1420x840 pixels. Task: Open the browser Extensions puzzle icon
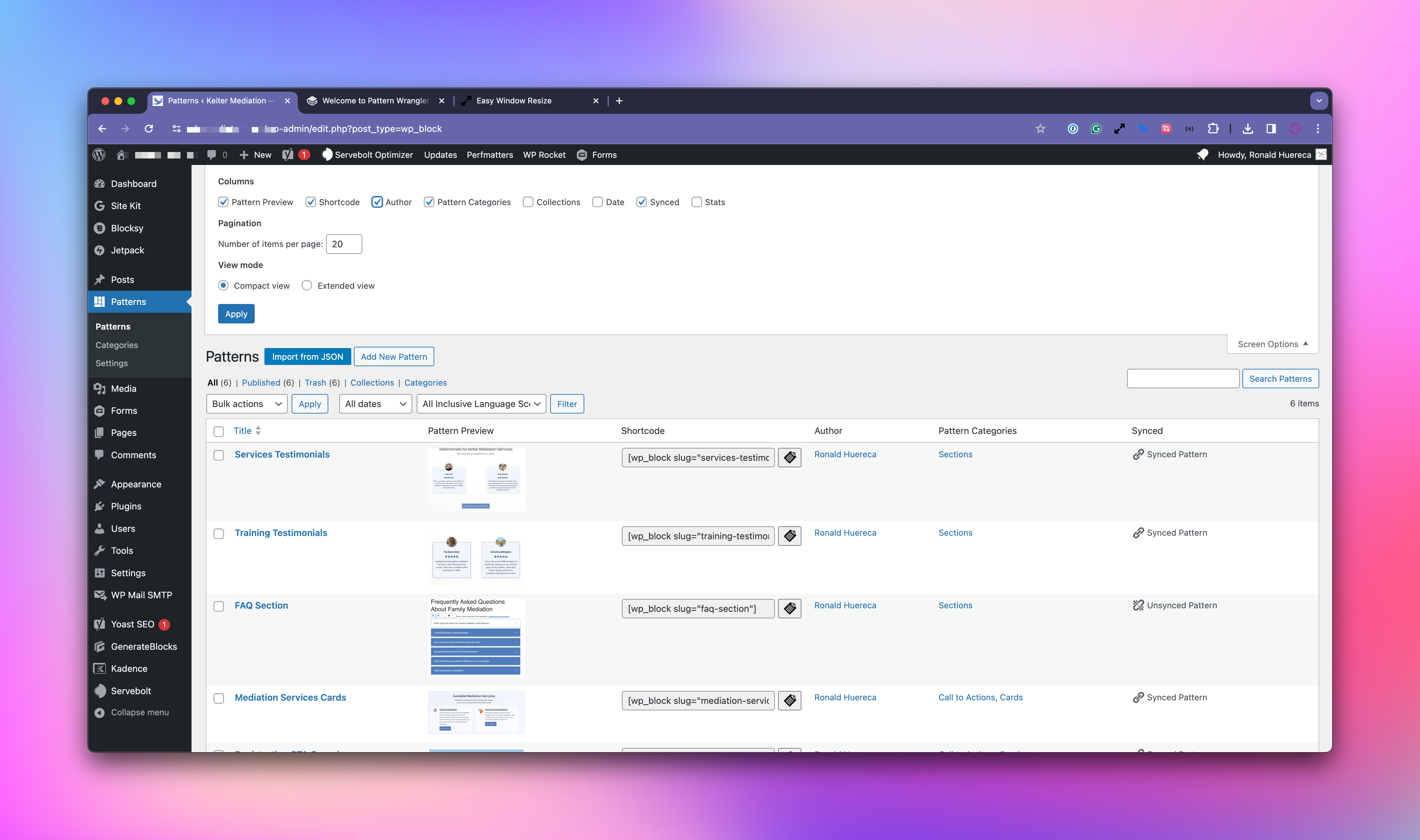coord(1212,128)
